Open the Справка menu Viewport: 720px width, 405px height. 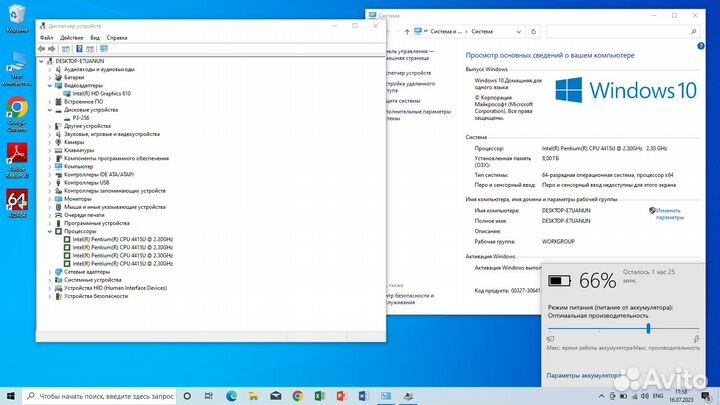(x=117, y=38)
